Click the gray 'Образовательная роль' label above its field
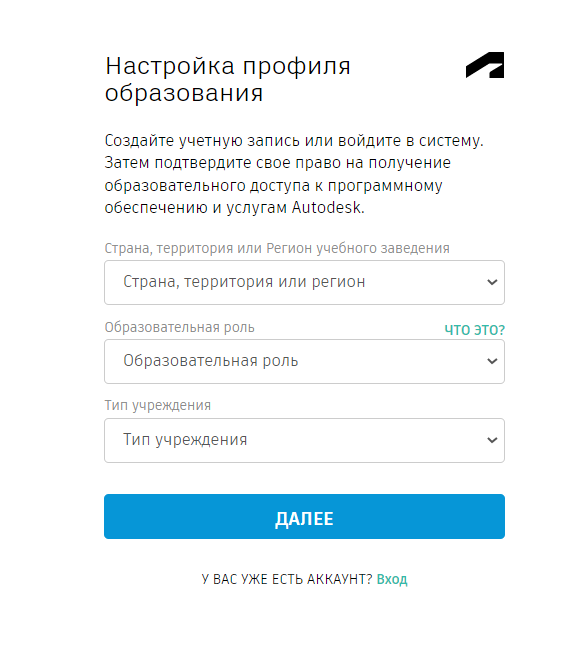This screenshot has width=570, height=658. (180, 327)
